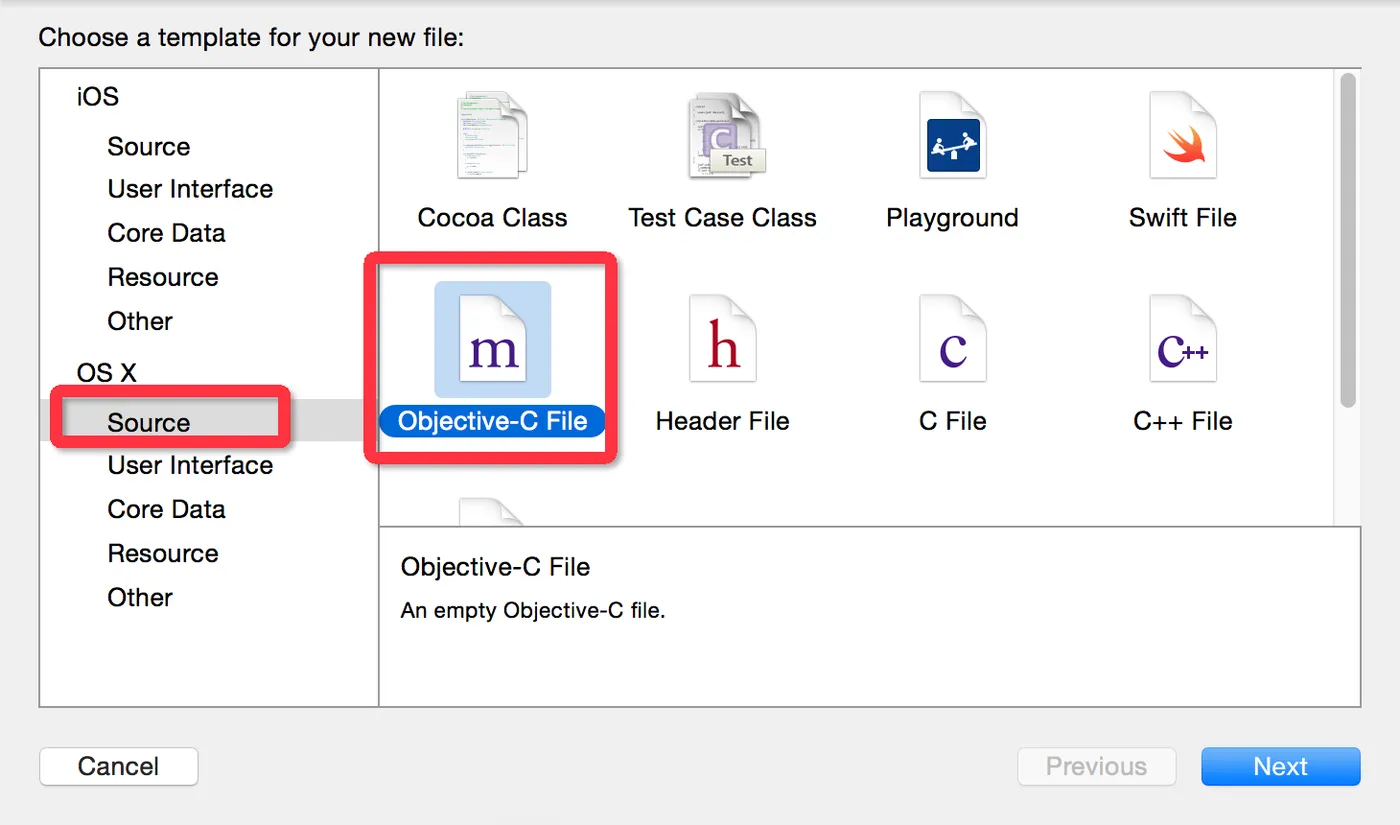1400x825 pixels.
Task: Select the Swift File icon
Action: tap(1182, 137)
